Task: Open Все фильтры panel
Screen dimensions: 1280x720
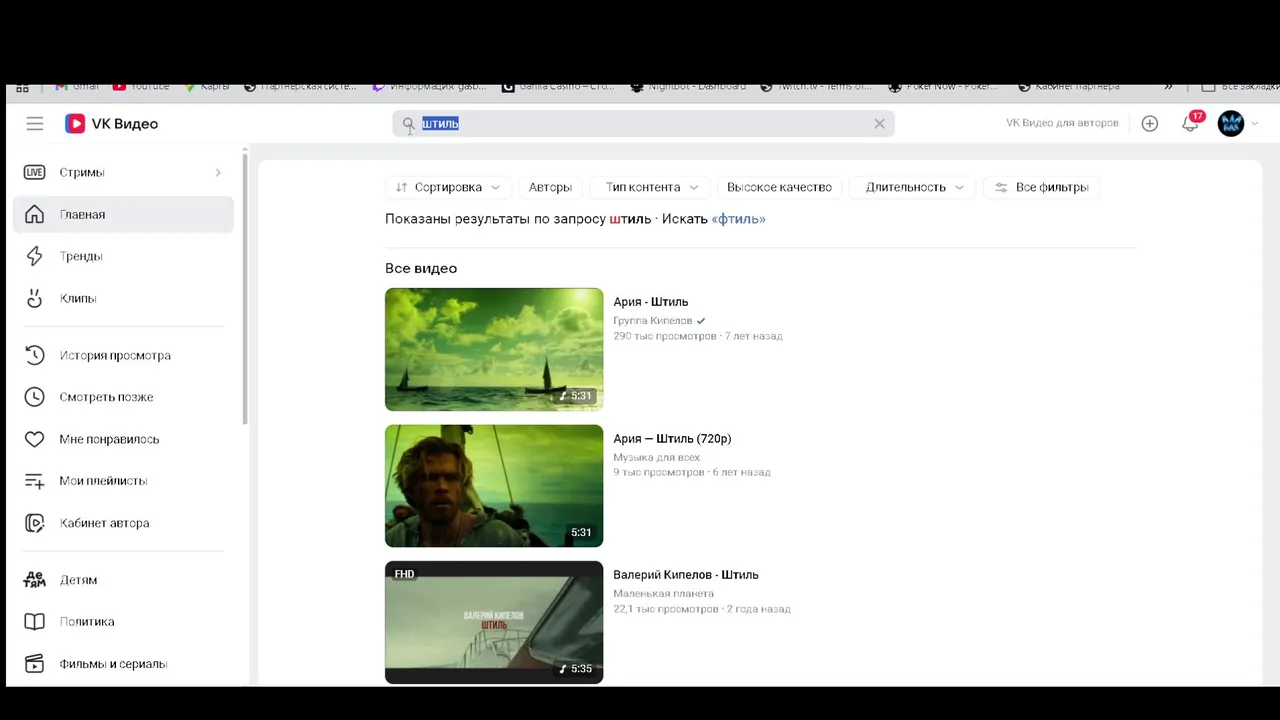Action: click(x=1041, y=187)
